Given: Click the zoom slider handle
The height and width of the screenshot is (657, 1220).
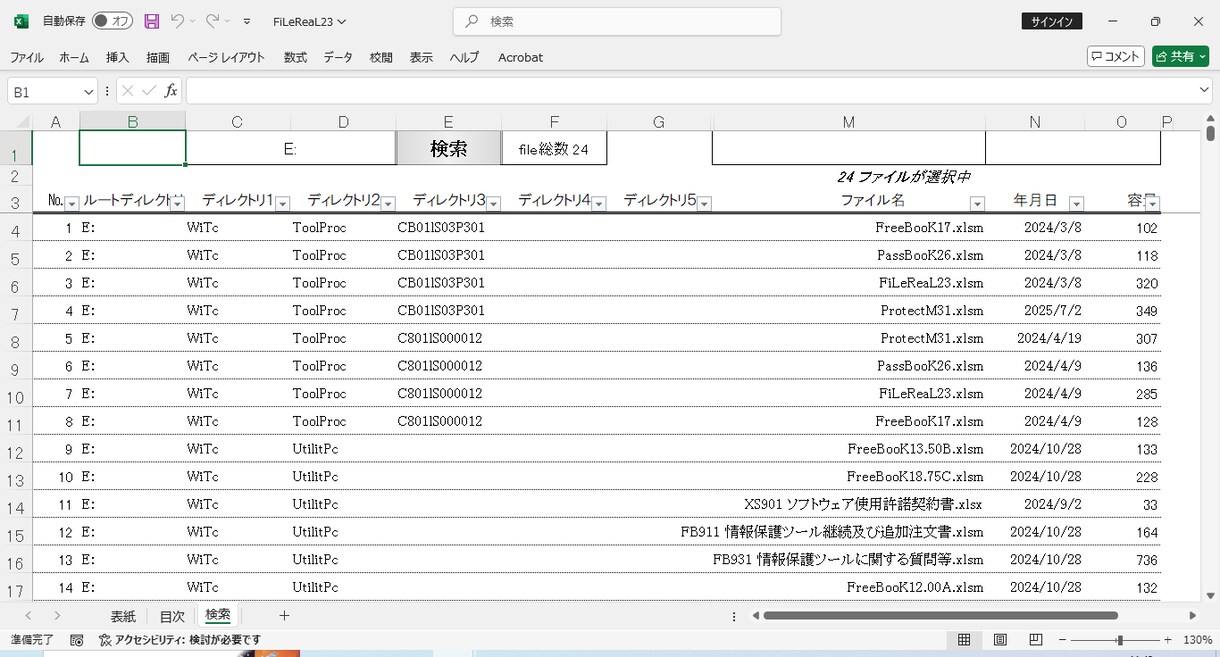Looking at the screenshot, I should [1120, 640].
